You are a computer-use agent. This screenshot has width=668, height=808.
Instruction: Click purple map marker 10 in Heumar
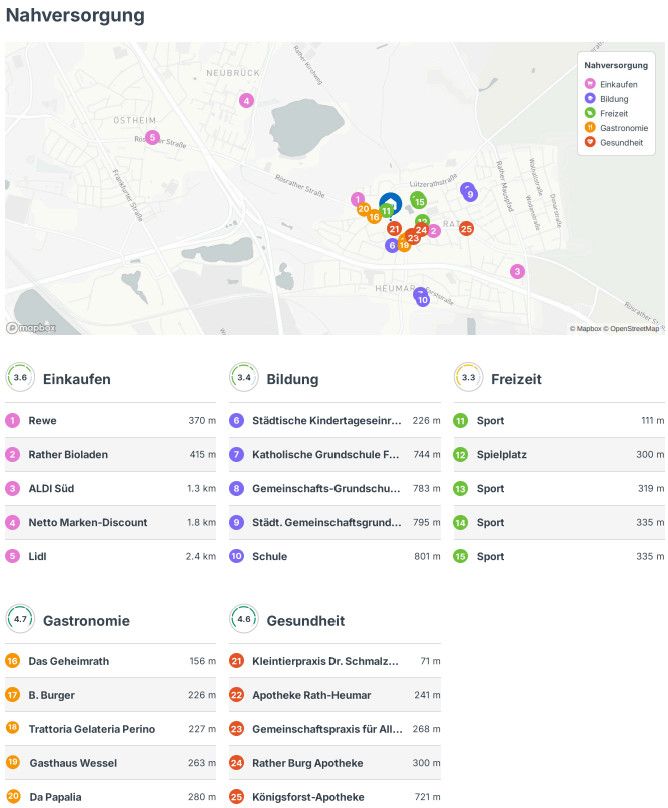[x=423, y=299]
